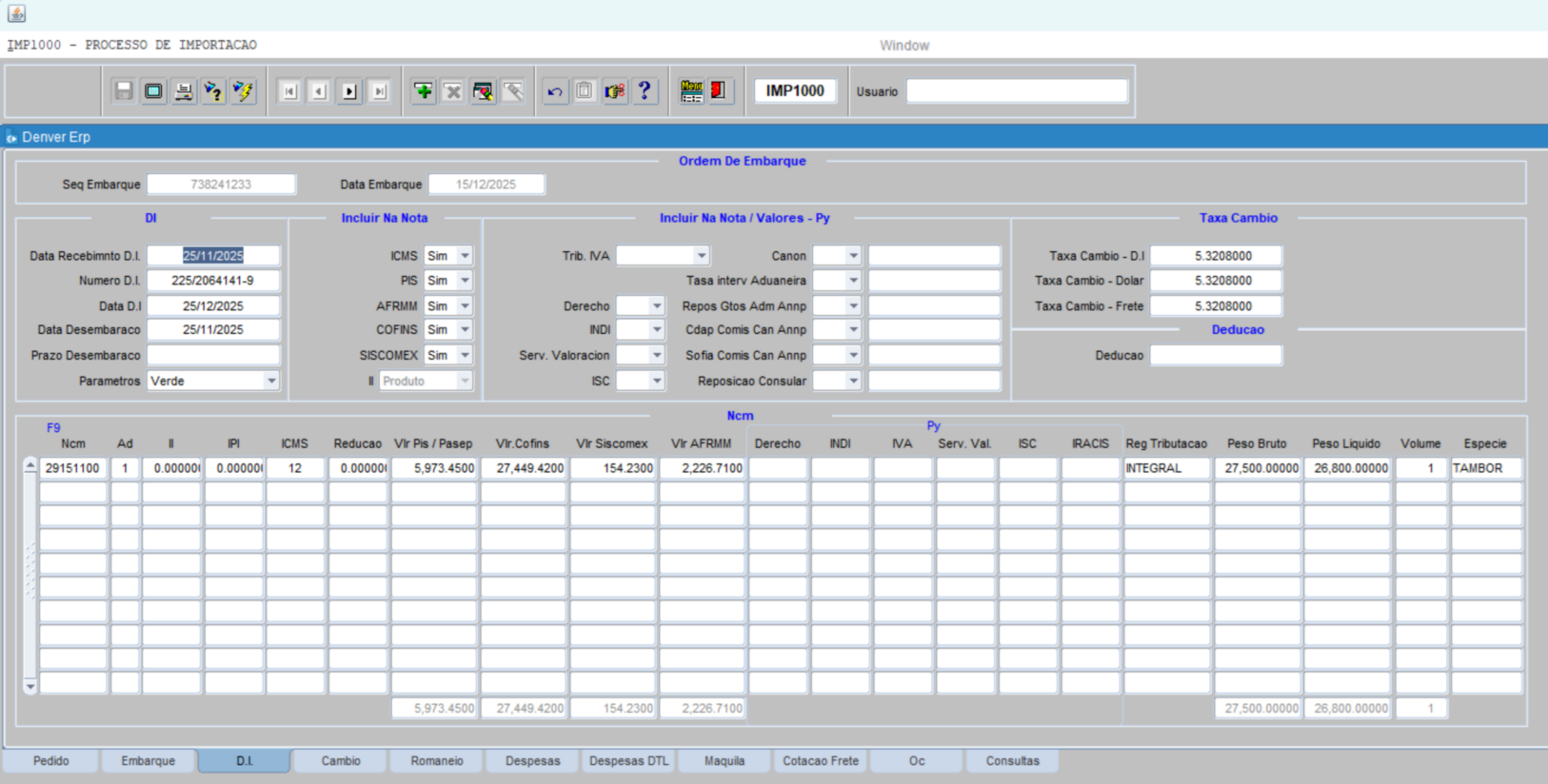Open help with the question mark icon
Viewport: 1548px width, 784px height.
point(645,91)
